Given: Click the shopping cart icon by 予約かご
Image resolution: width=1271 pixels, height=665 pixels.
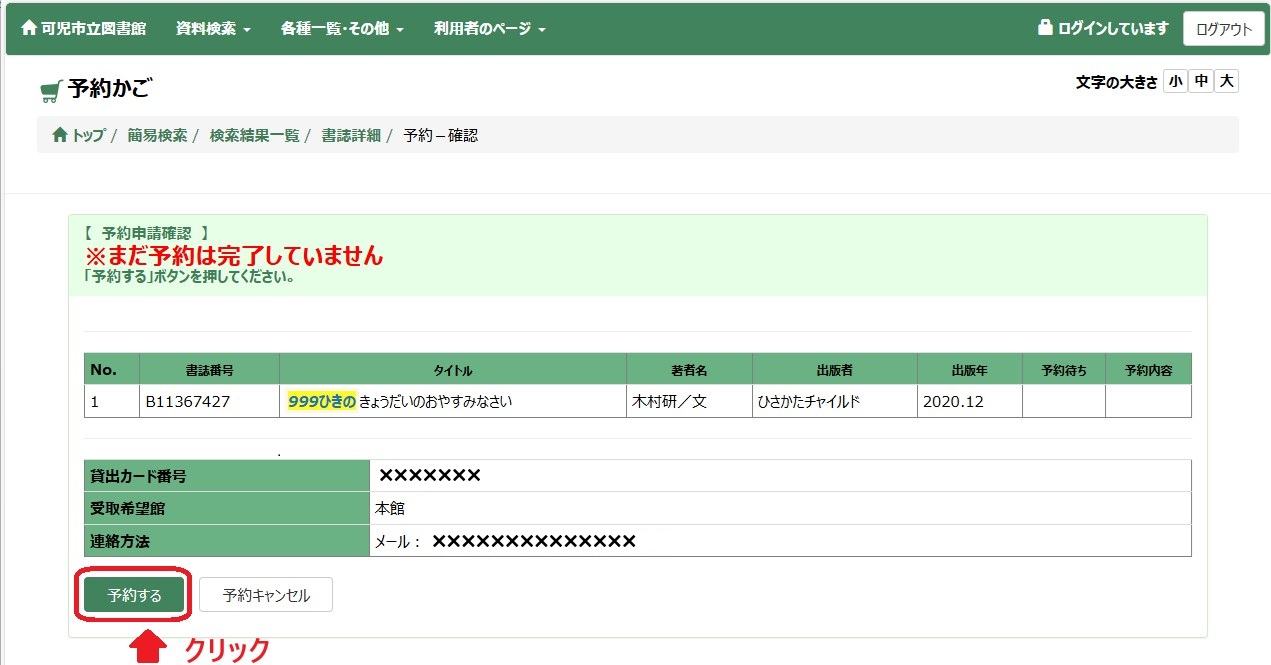Looking at the screenshot, I should pos(50,91).
